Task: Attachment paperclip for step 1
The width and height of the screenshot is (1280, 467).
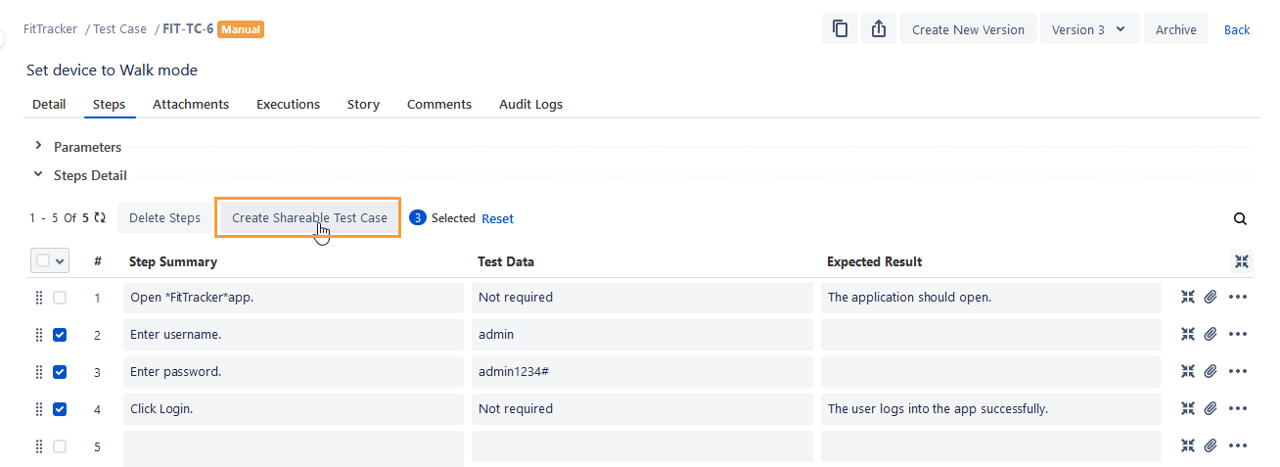Action: (1210, 297)
